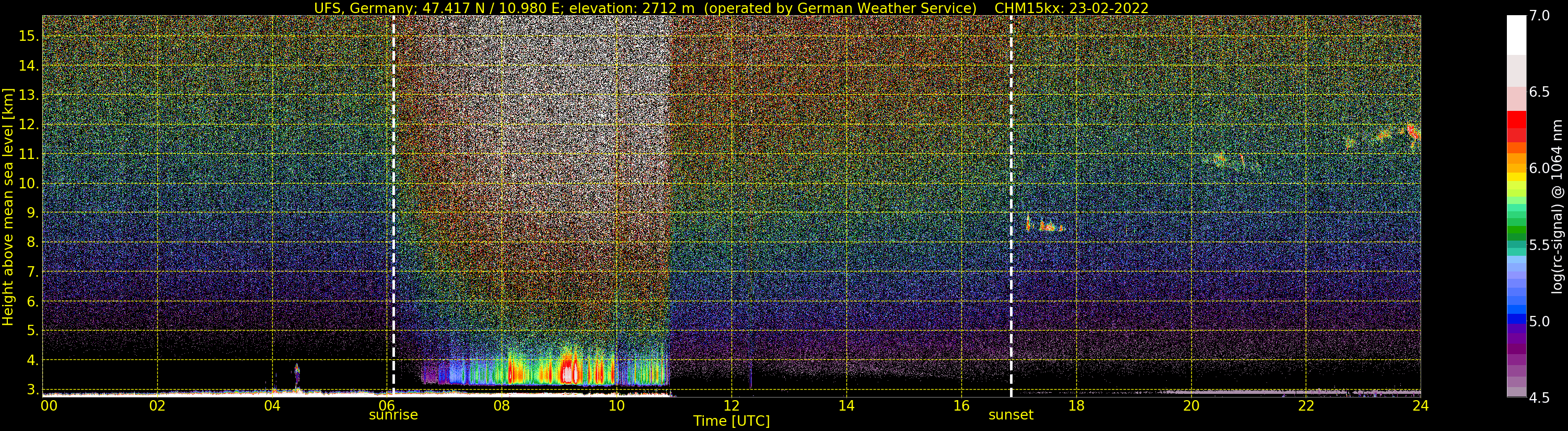
Task: Click the "sunset" label below the time axis
Action: pos(1011,415)
